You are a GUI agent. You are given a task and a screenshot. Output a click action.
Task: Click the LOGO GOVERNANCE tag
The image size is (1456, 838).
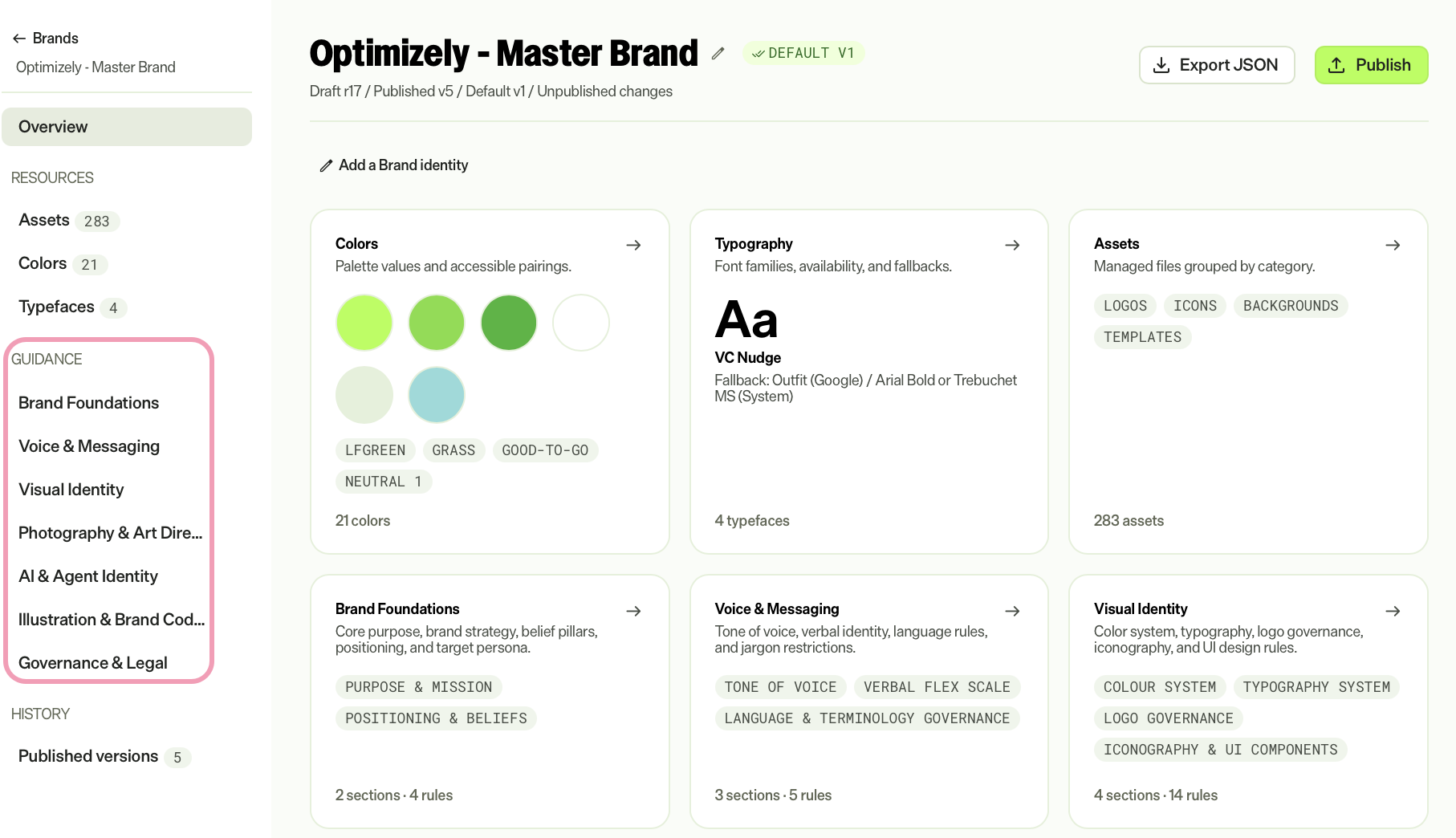tap(1169, 718)
